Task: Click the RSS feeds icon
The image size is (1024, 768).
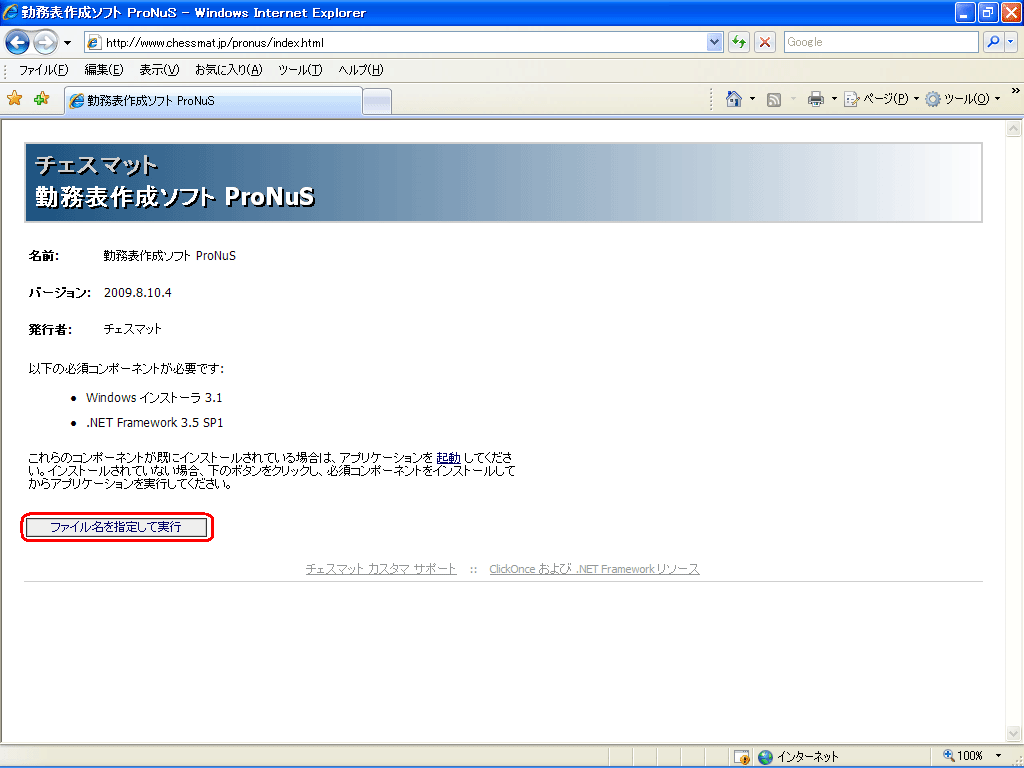Action: pos(774,99)
